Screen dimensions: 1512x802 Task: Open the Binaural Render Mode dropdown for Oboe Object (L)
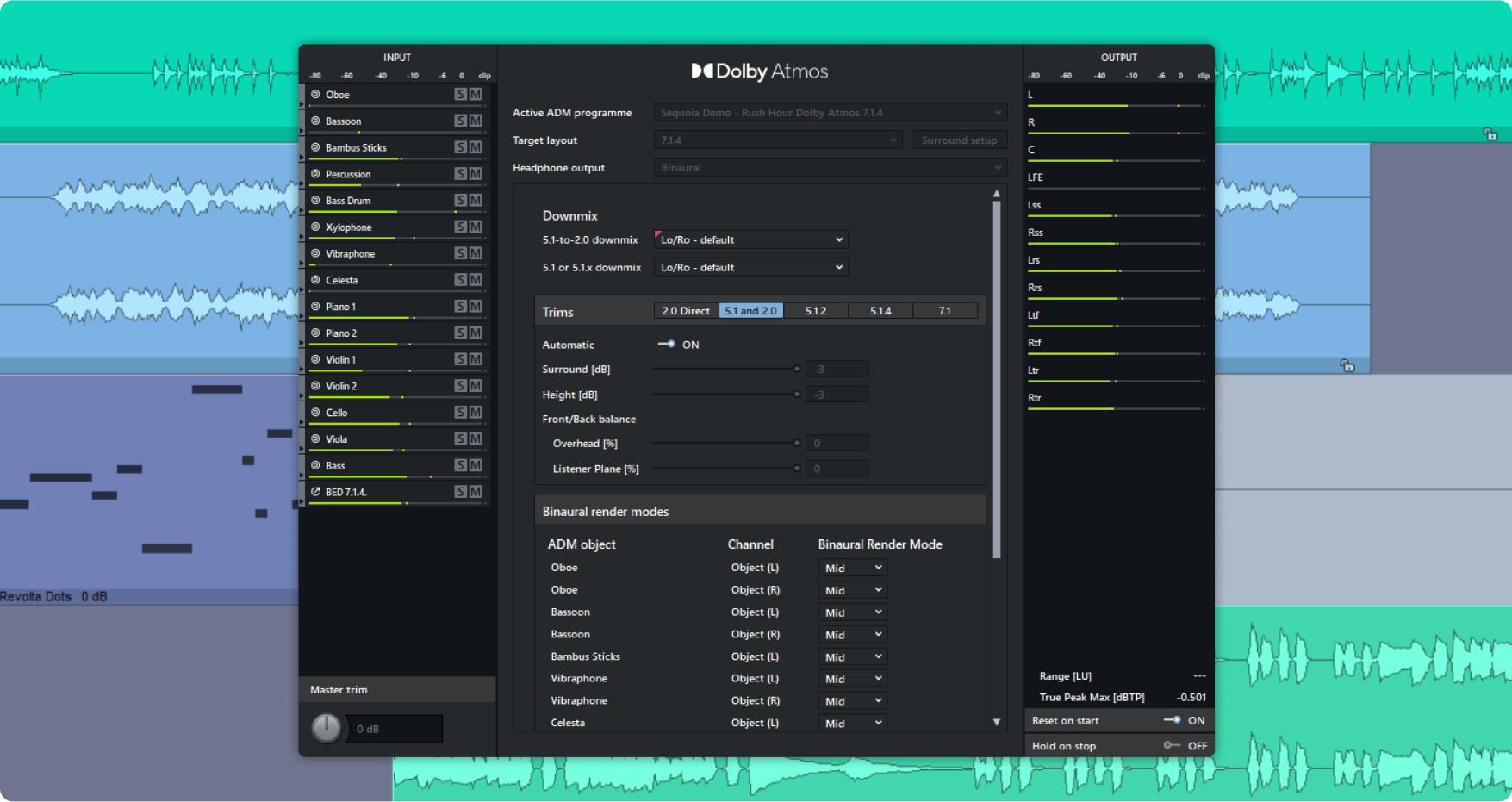pos(851,567)
